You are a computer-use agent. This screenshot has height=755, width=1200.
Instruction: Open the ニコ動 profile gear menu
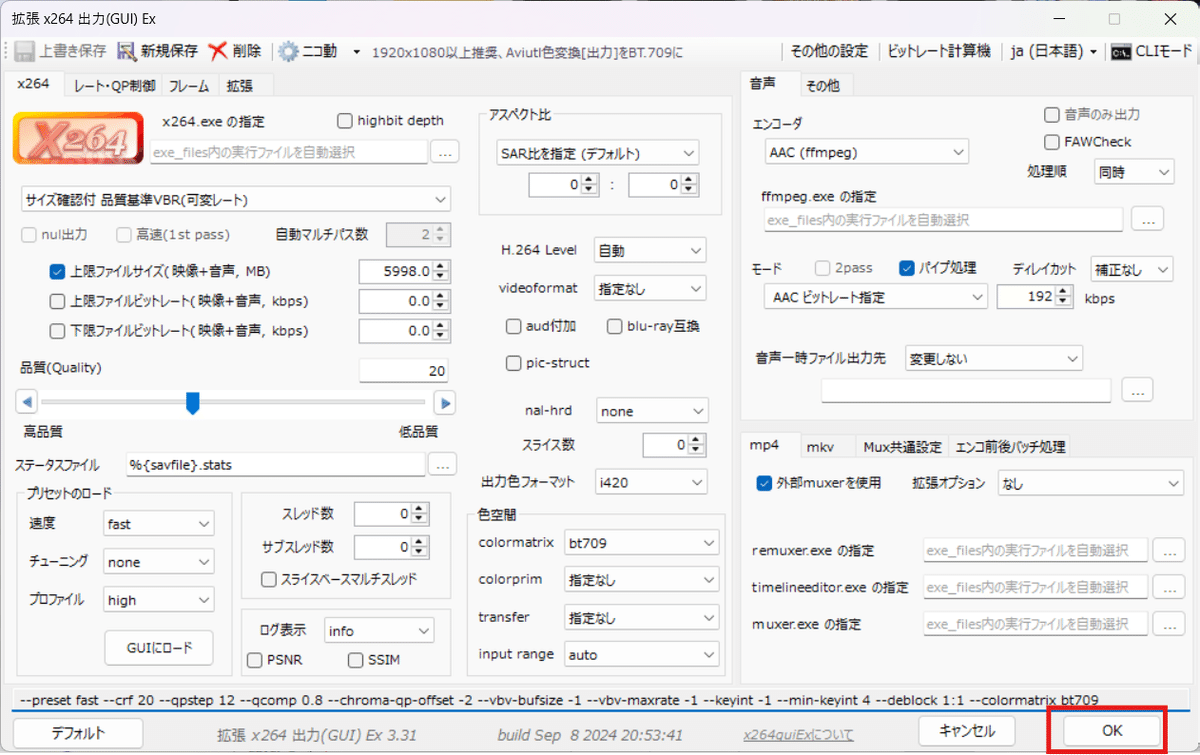(x=318, y=51)
